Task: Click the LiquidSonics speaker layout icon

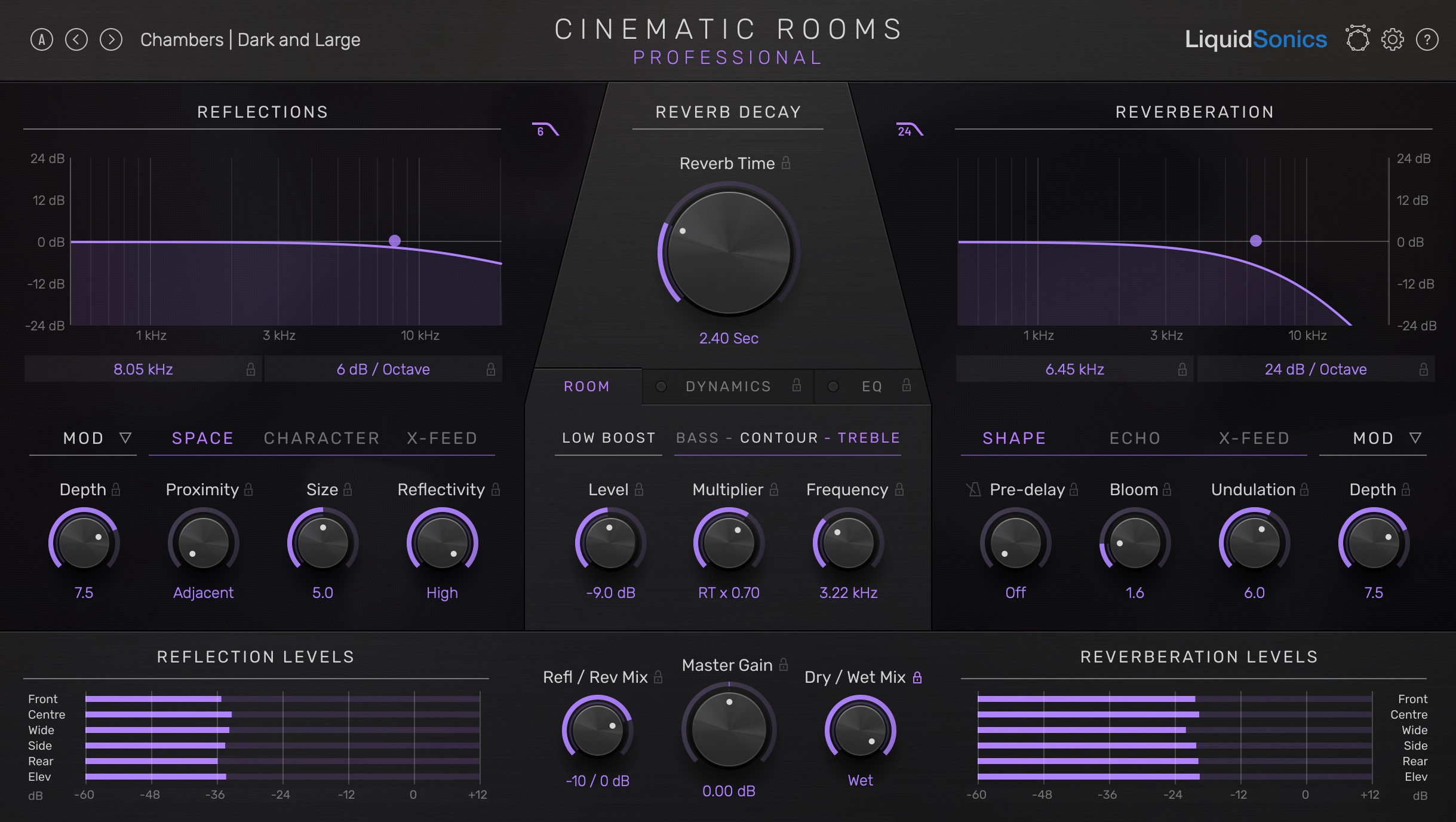Action: click(x=1357, y=39)
